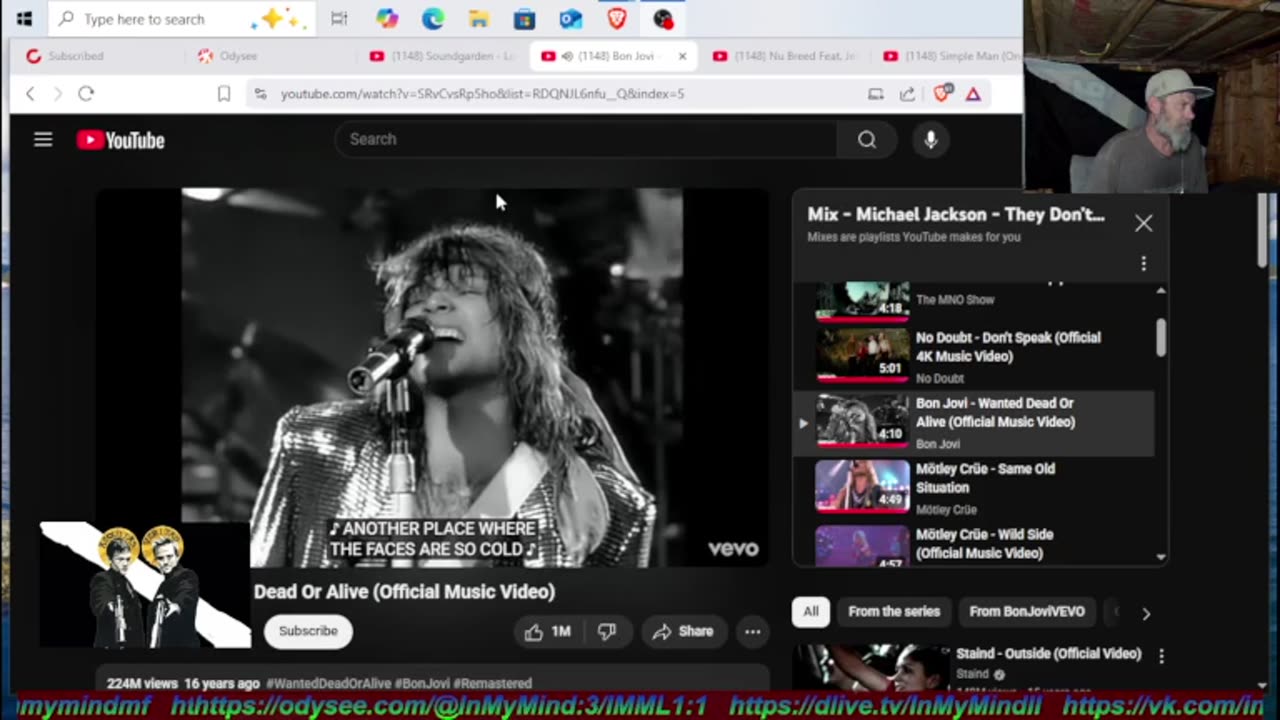Image resolution: width=1280 pixels, height=720 pixels.
Task: Launch Microsoft Edge from the taskbar
Action: coord(432,18)
